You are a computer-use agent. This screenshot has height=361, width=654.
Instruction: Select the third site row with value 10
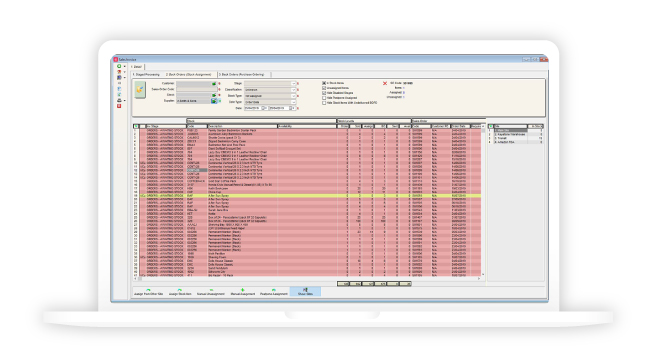point(516,138)
